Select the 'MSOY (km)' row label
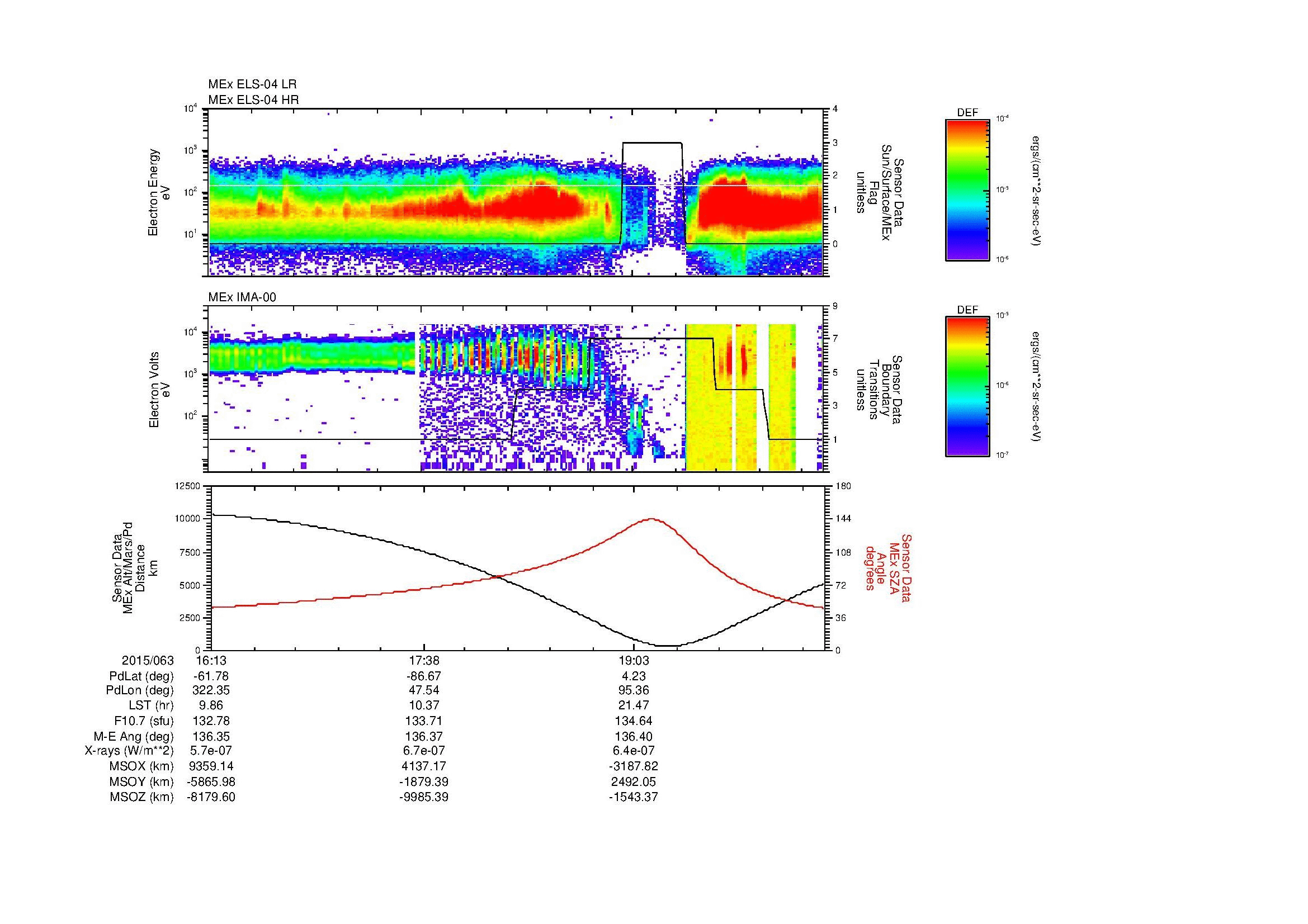The height and width of the screenshot is (924, 1308). click(143, 781)
